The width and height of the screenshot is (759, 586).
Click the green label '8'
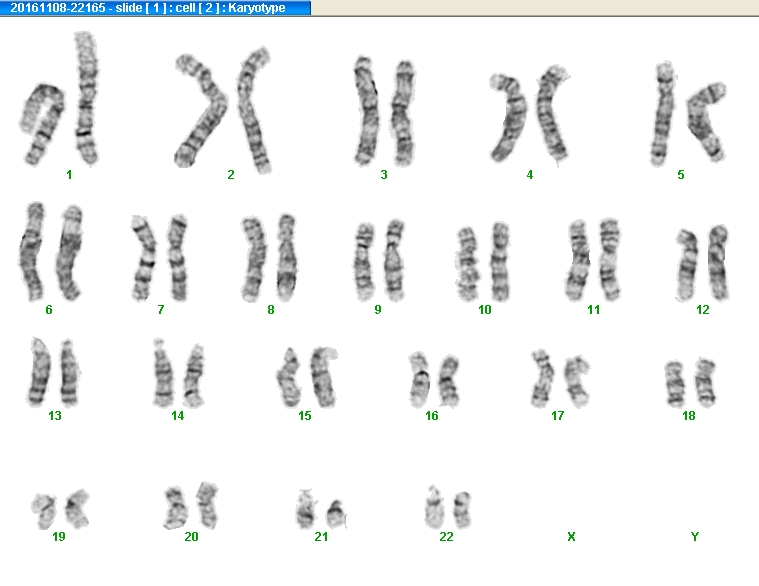point(271,310)
